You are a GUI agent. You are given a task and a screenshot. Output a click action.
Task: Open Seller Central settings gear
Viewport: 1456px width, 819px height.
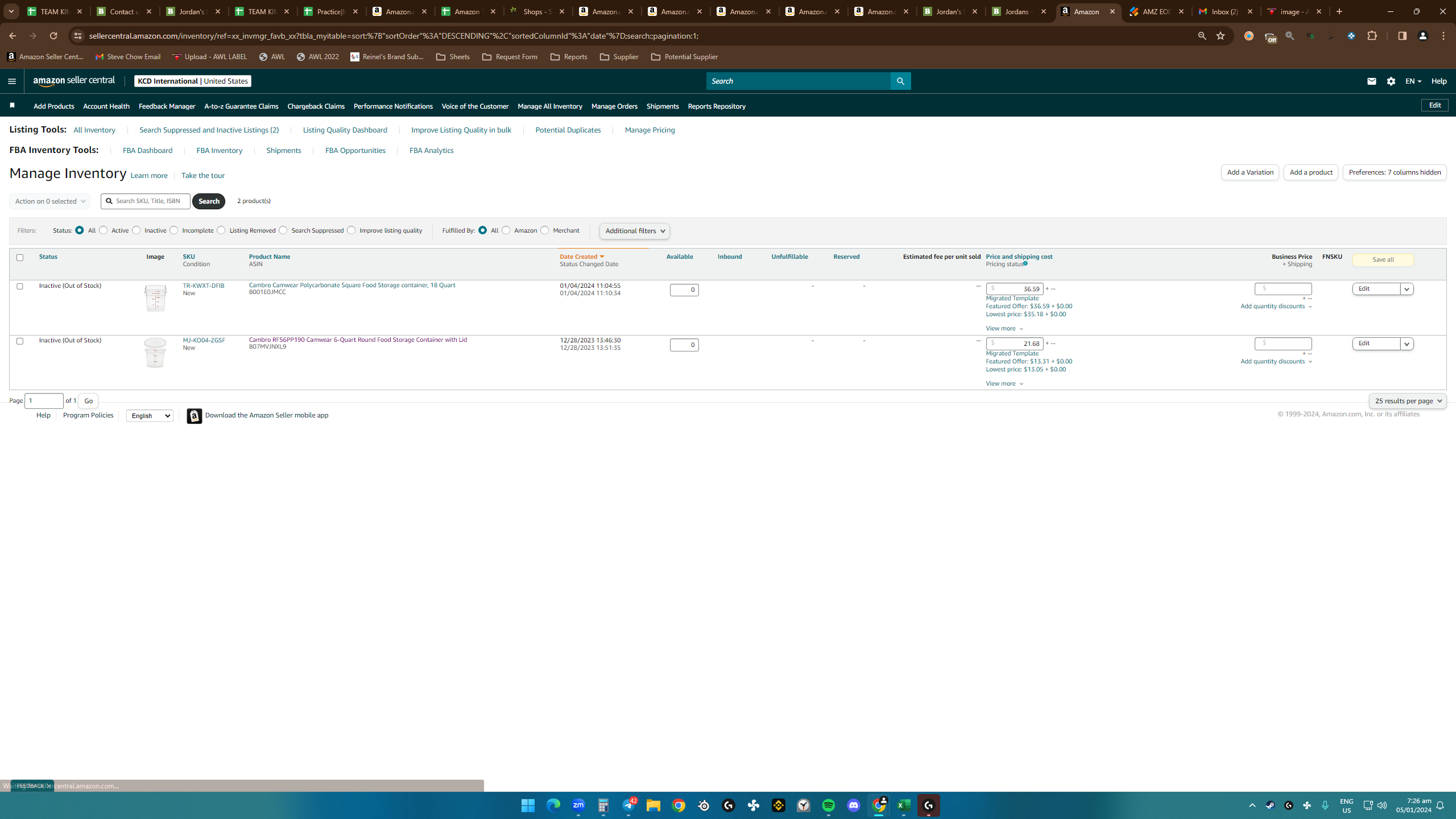tap(1391, 81)
